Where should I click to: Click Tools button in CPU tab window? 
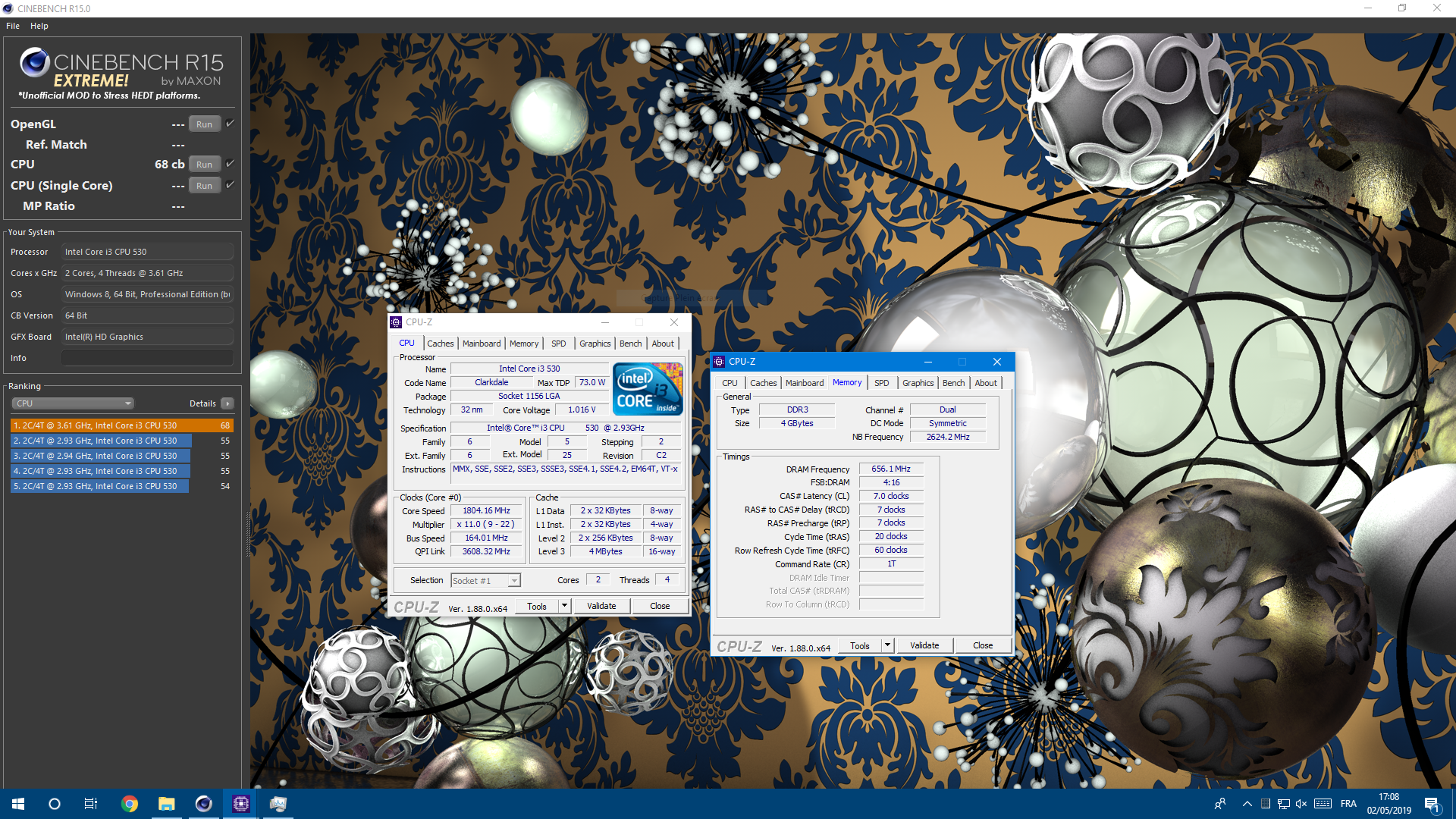point(537,606)
